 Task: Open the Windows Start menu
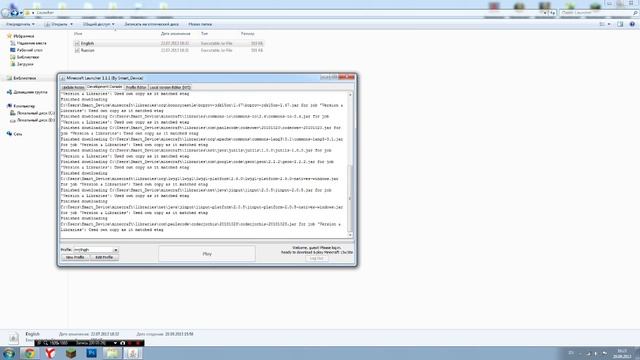[x=9, y=353]
